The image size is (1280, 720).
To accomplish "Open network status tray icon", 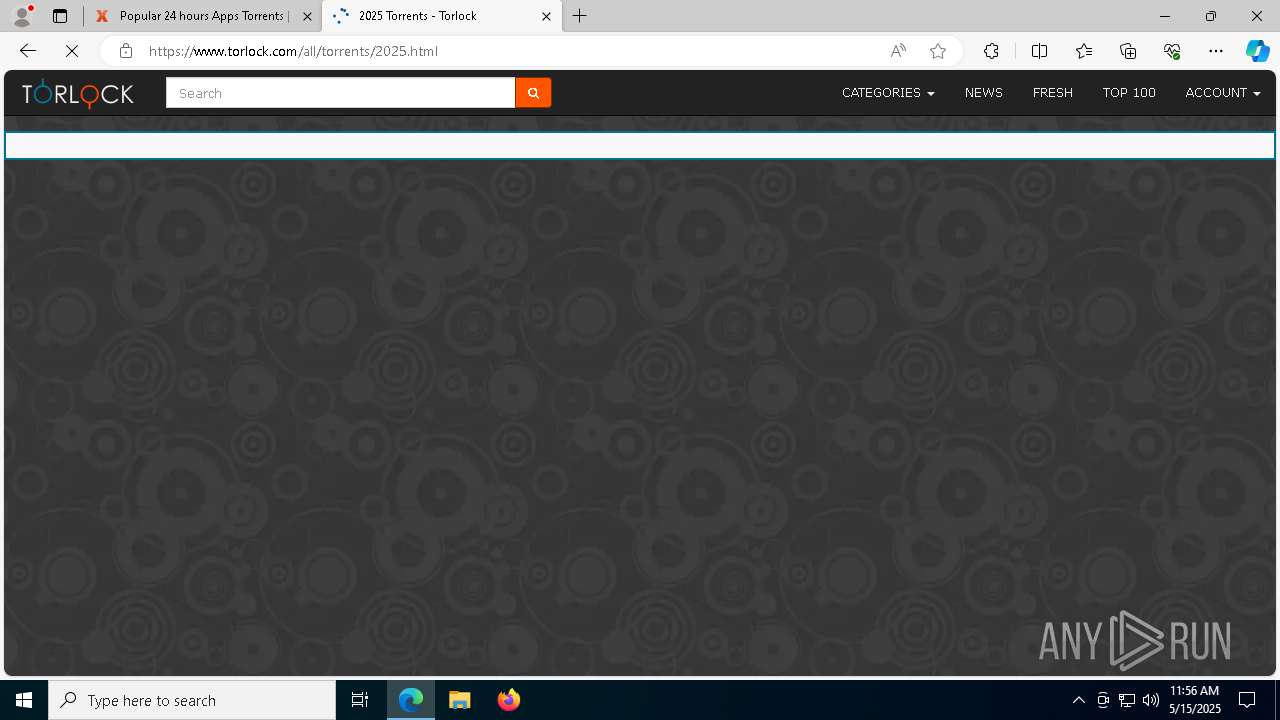I will pyautogui.click(x=1127, y=700).
